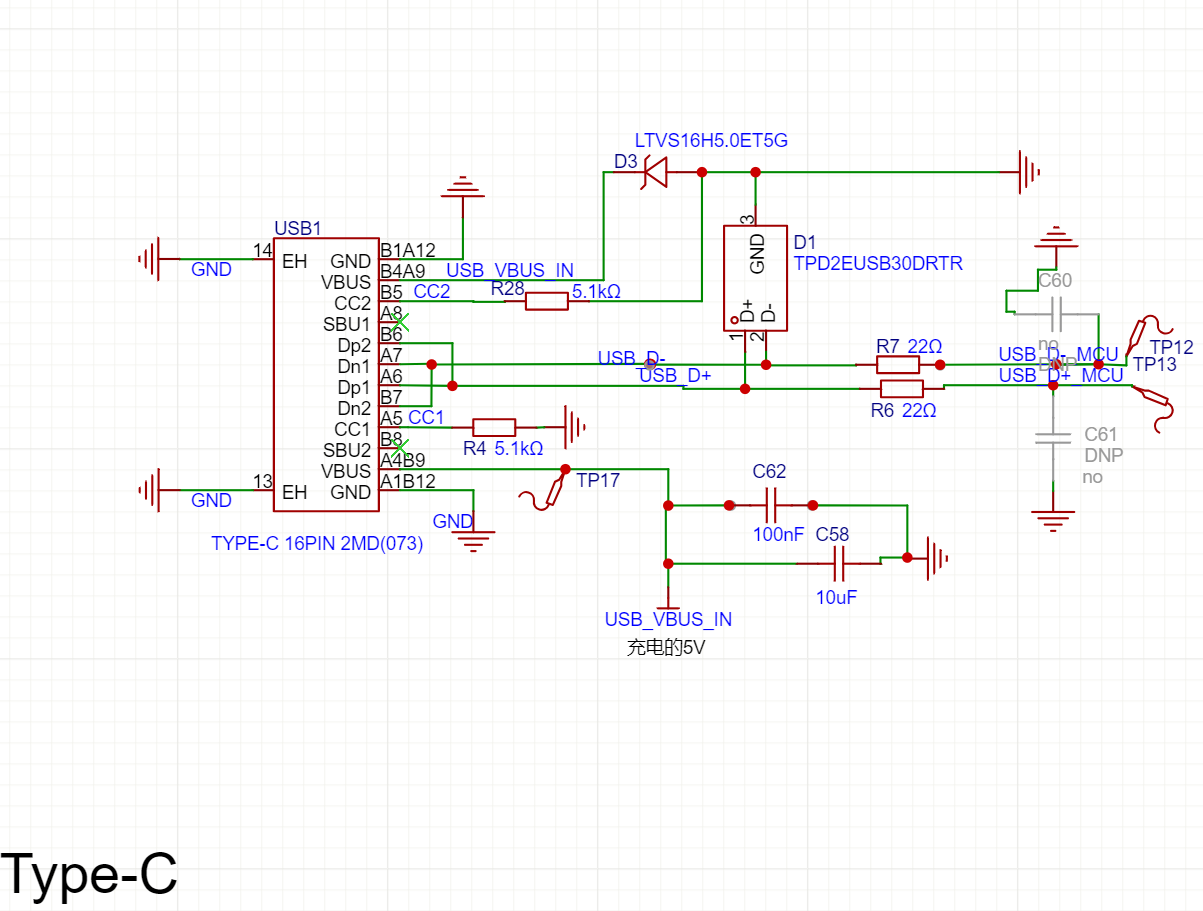Click the TP17 designator text
This screenshot has height=911, width=1203.
[598, 480]
